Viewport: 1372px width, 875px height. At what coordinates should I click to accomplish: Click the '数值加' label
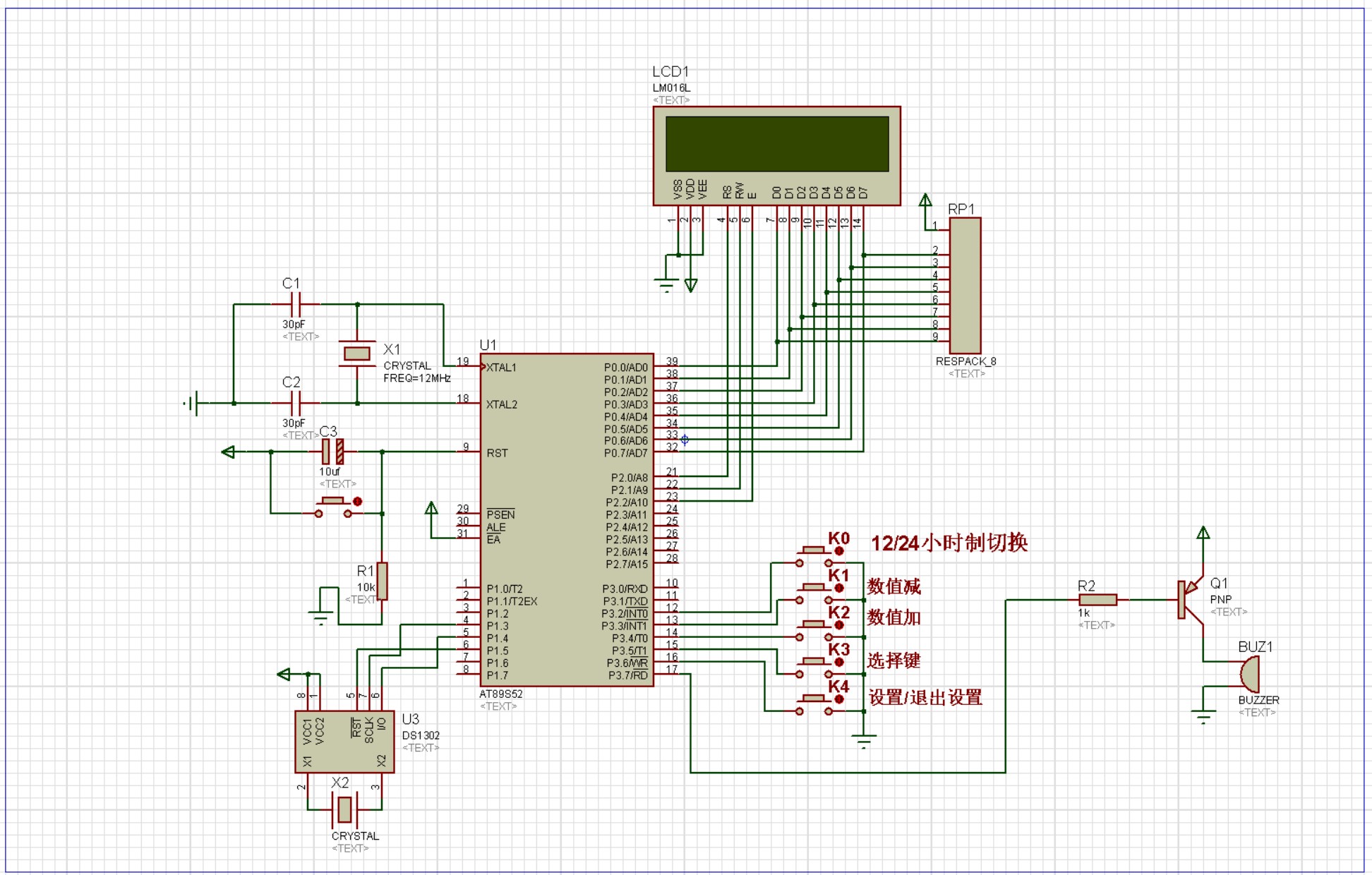[x=893, y=617]
